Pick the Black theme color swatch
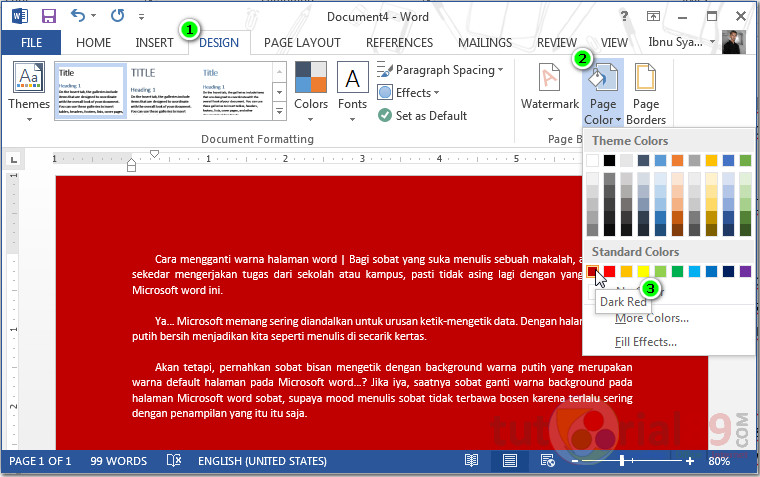 pos(609,160)
